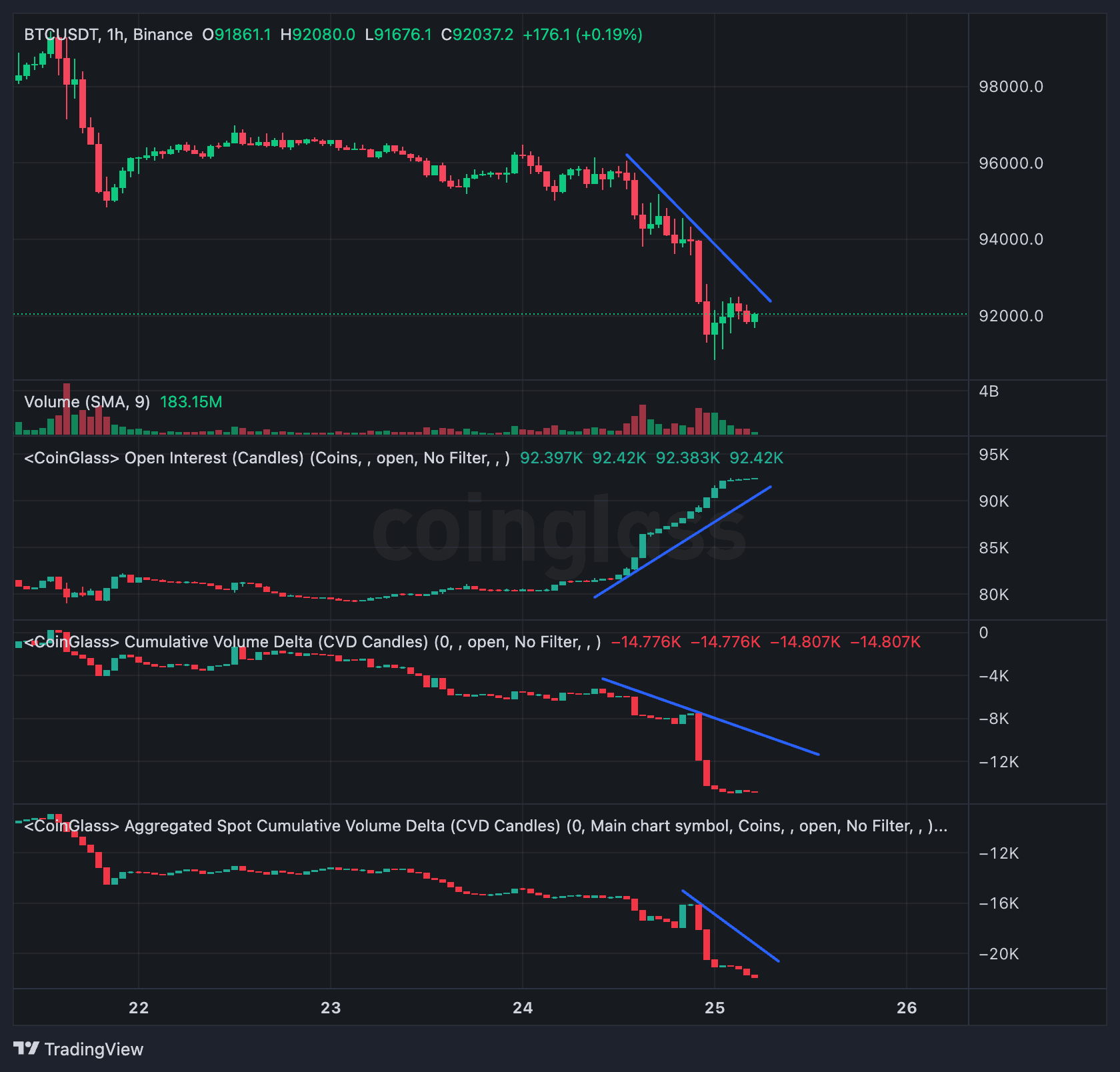Viewport: 1120px width, 1072px height.
Task: Select the open value O91861.1
Action: (237, 35)
